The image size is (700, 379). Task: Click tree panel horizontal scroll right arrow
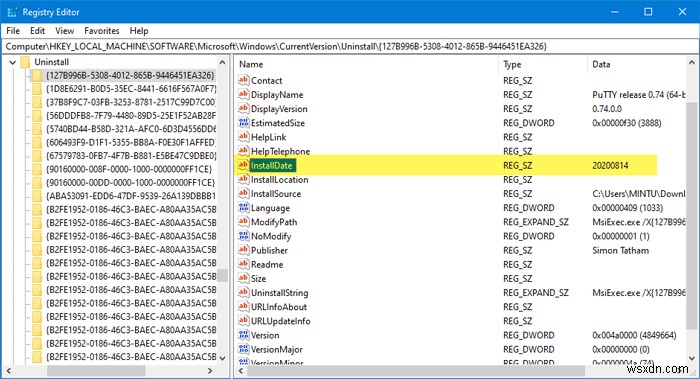click(x=210, y=371)
